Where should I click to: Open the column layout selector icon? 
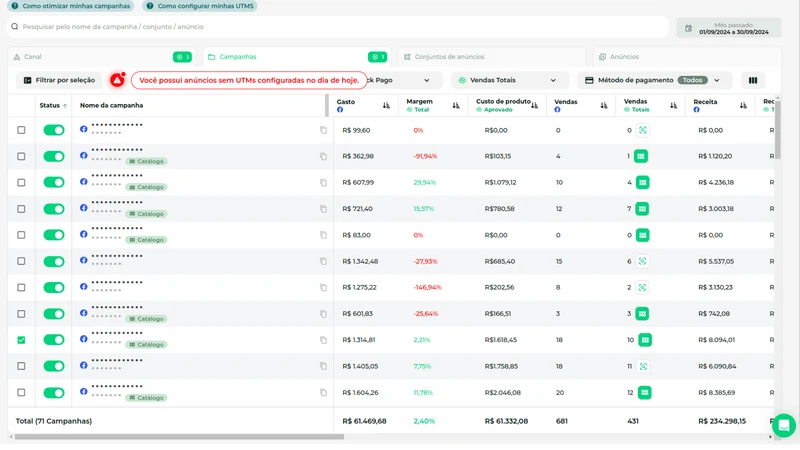(x=753, y=80)
